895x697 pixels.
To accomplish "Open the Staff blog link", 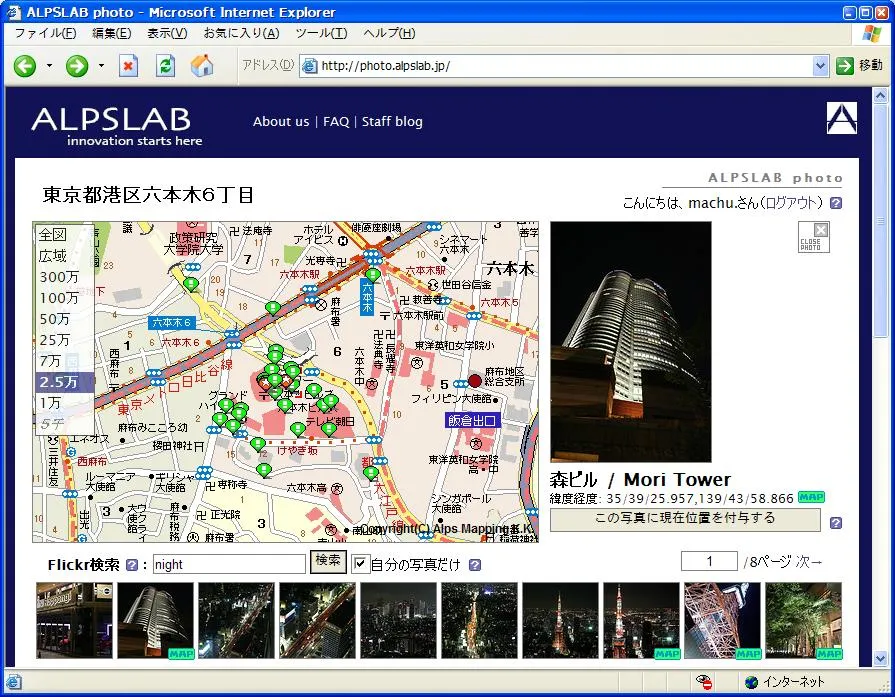I will click(x=392, y=122).
